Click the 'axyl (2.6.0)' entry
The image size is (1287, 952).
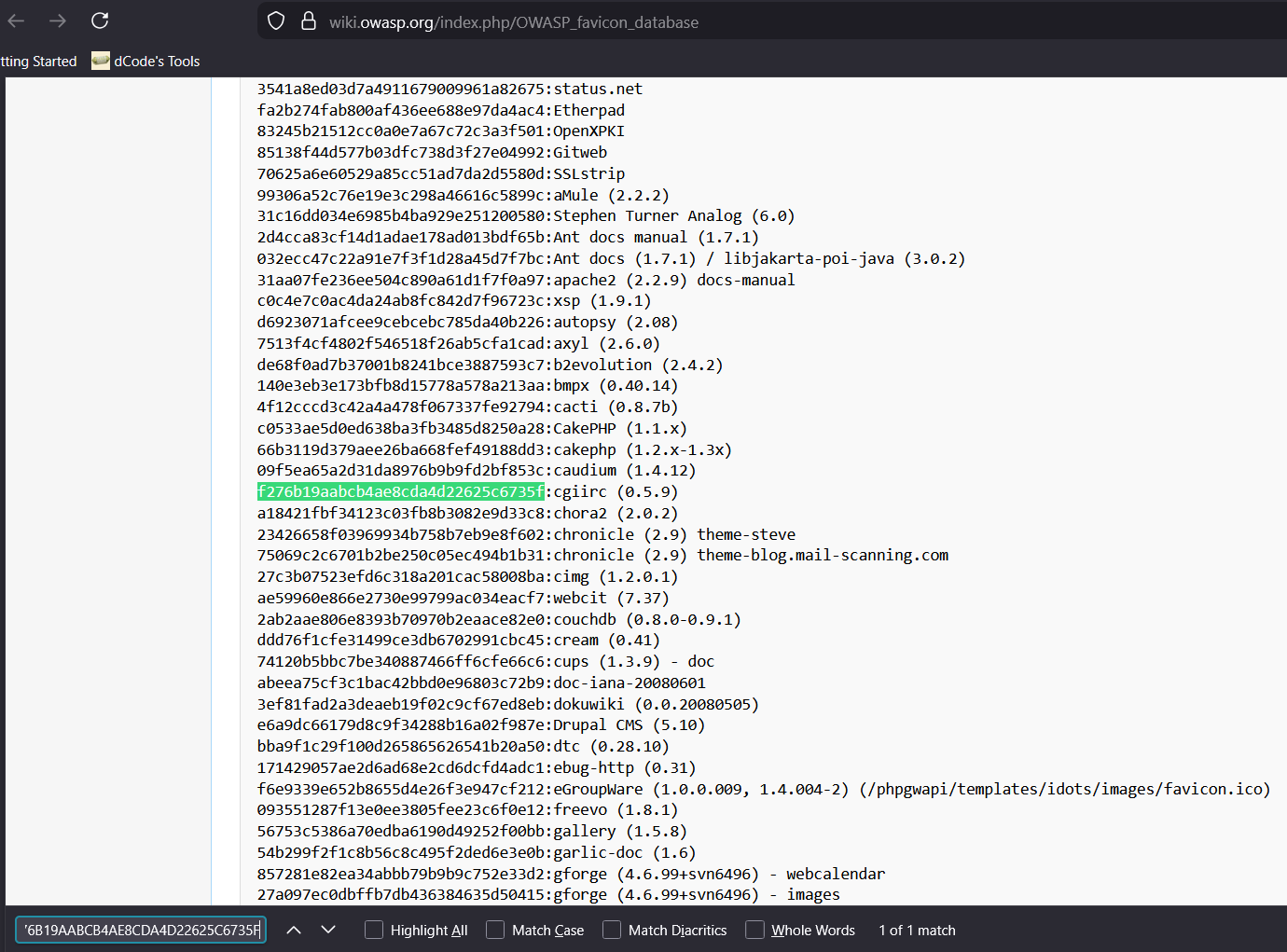tap(607, 344)
